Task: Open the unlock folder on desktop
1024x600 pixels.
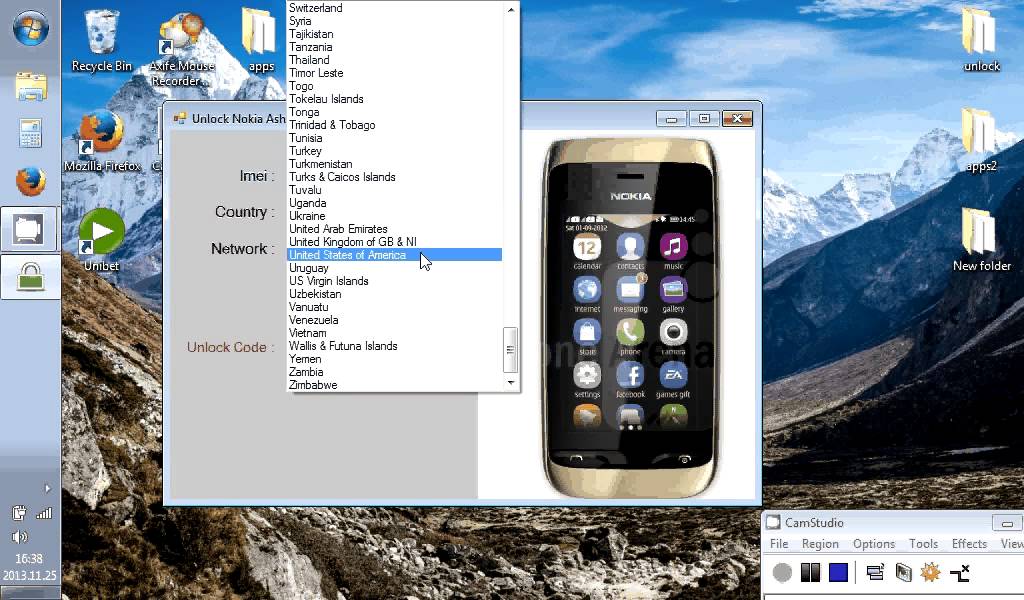Action: (982, 39)
